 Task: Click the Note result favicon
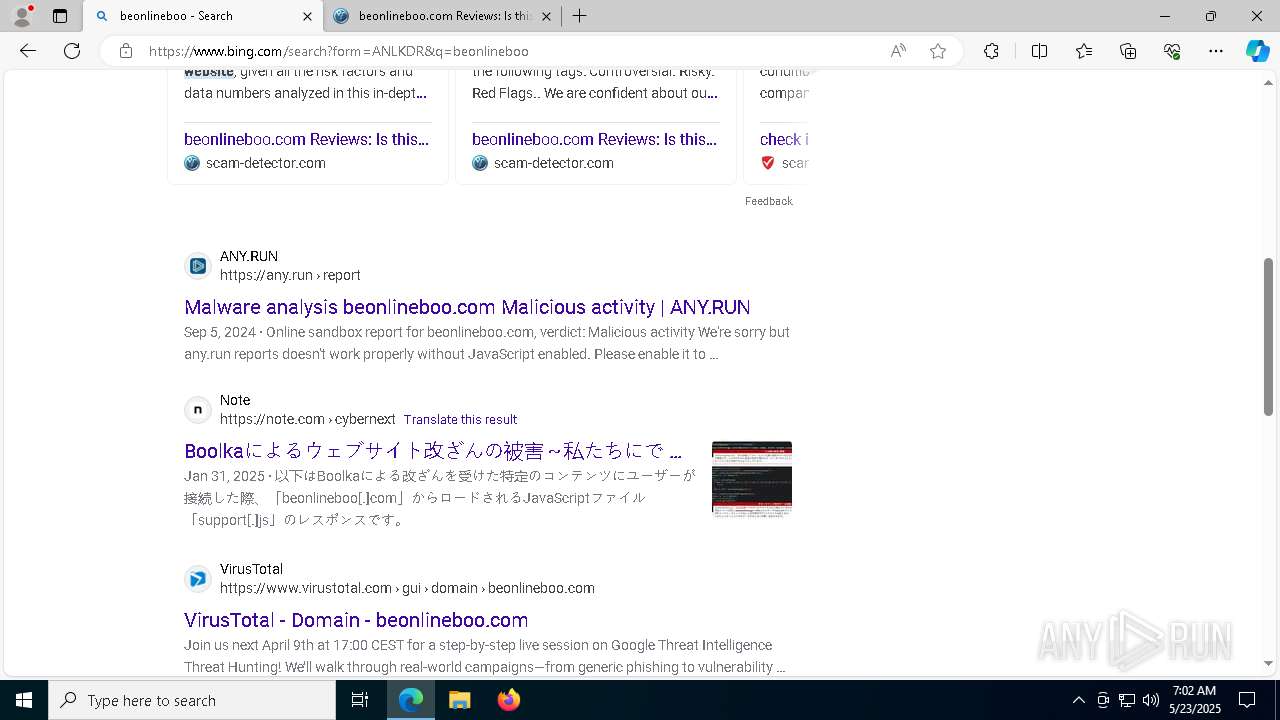[198, 410]
